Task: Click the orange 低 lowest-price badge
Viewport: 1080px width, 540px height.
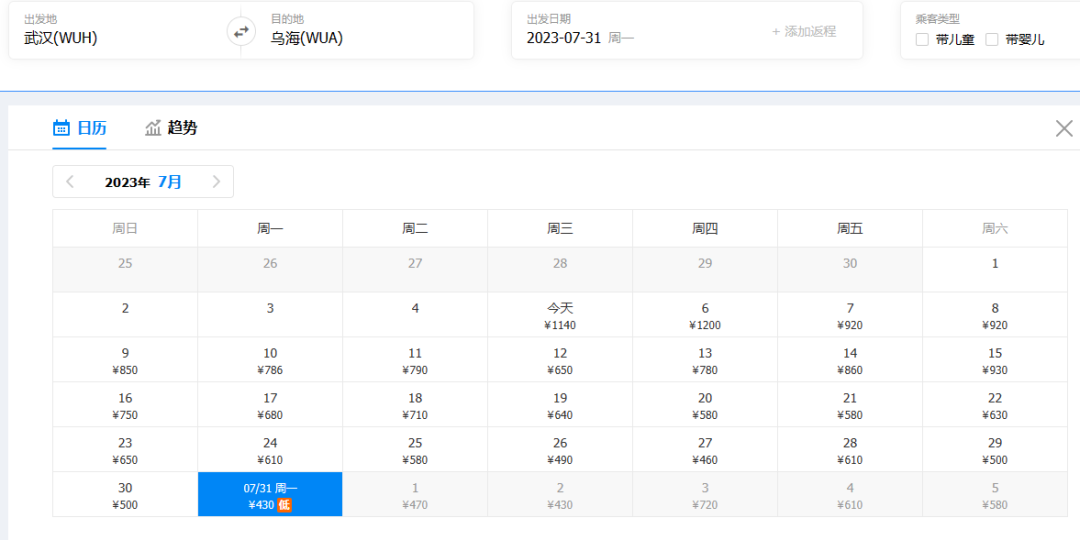Action: click(x=284, y=505)
